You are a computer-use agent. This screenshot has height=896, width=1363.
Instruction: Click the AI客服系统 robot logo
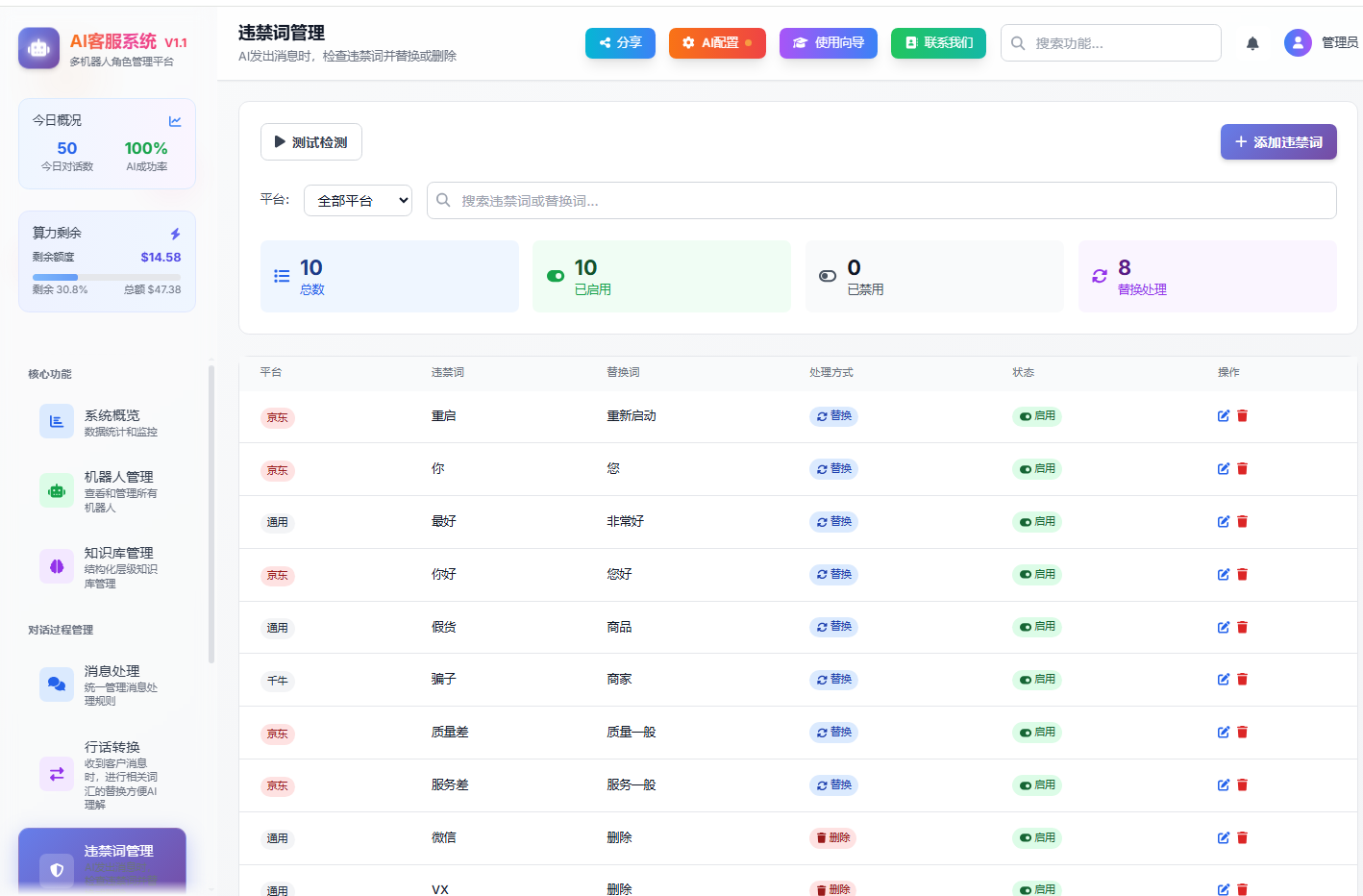tap(38, 48)
